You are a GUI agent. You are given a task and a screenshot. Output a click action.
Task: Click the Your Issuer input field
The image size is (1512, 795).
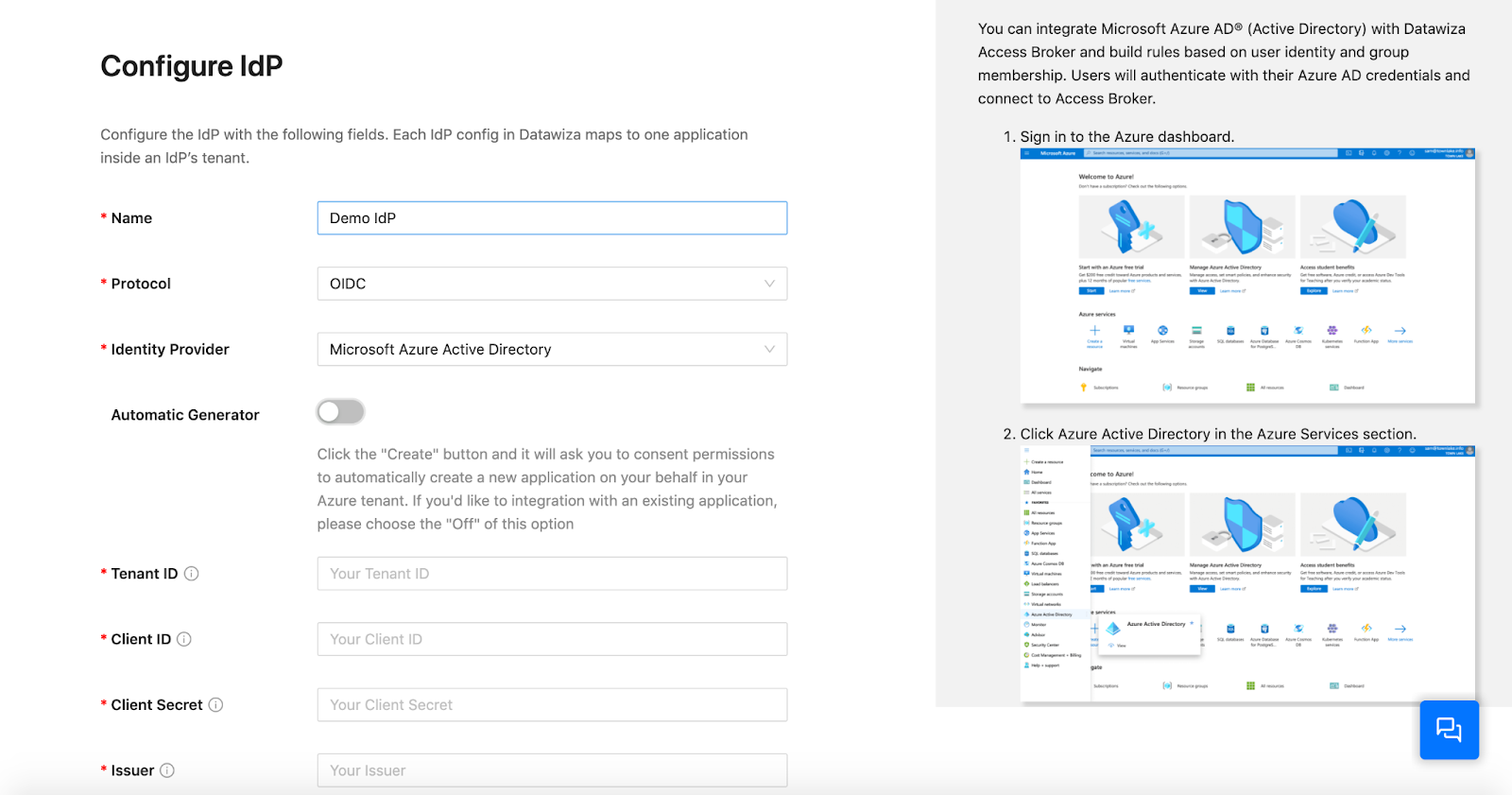coord(552,770)
